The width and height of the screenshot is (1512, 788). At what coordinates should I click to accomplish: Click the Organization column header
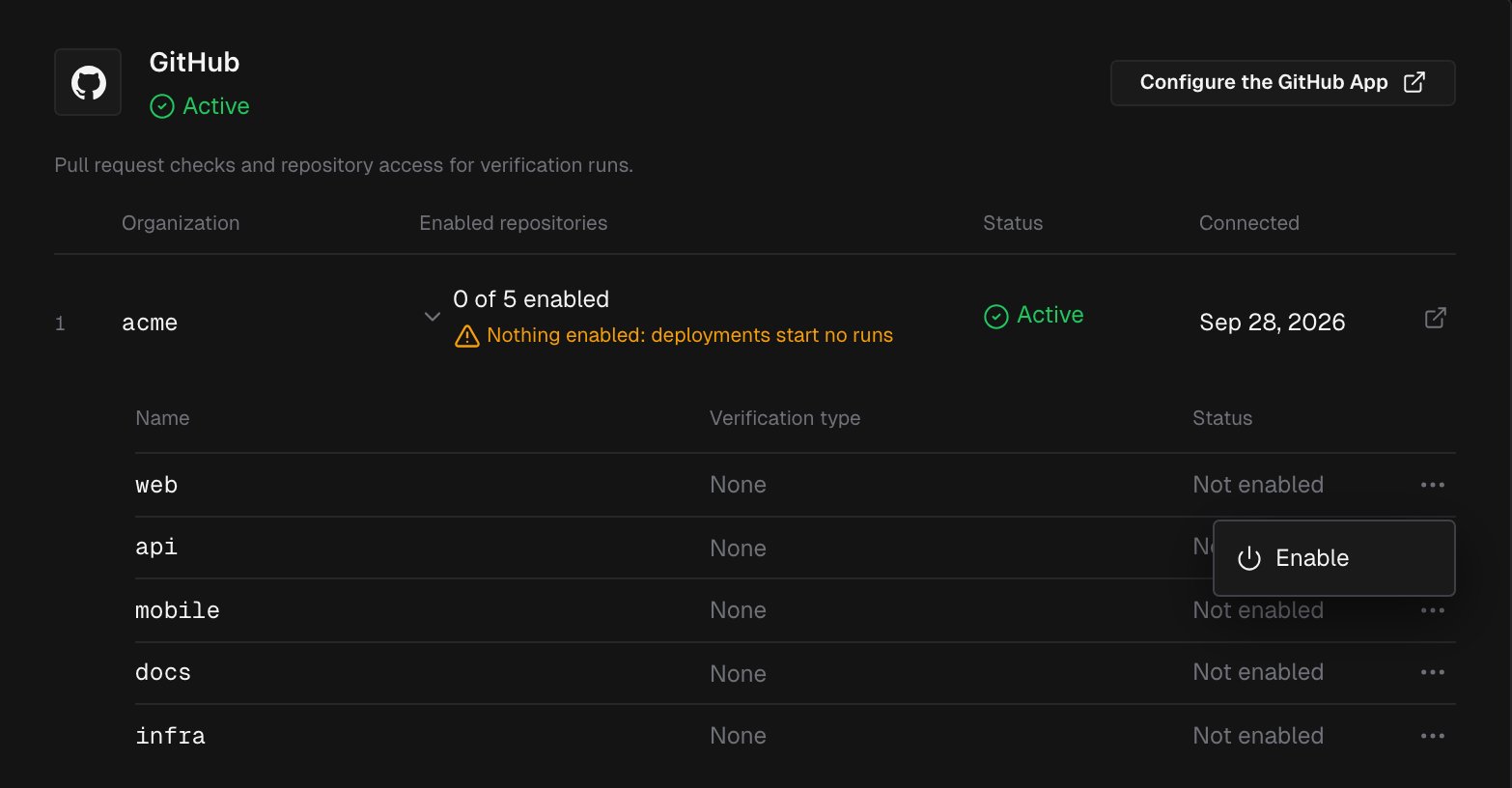pyautogui.click(x=181, y=223)
